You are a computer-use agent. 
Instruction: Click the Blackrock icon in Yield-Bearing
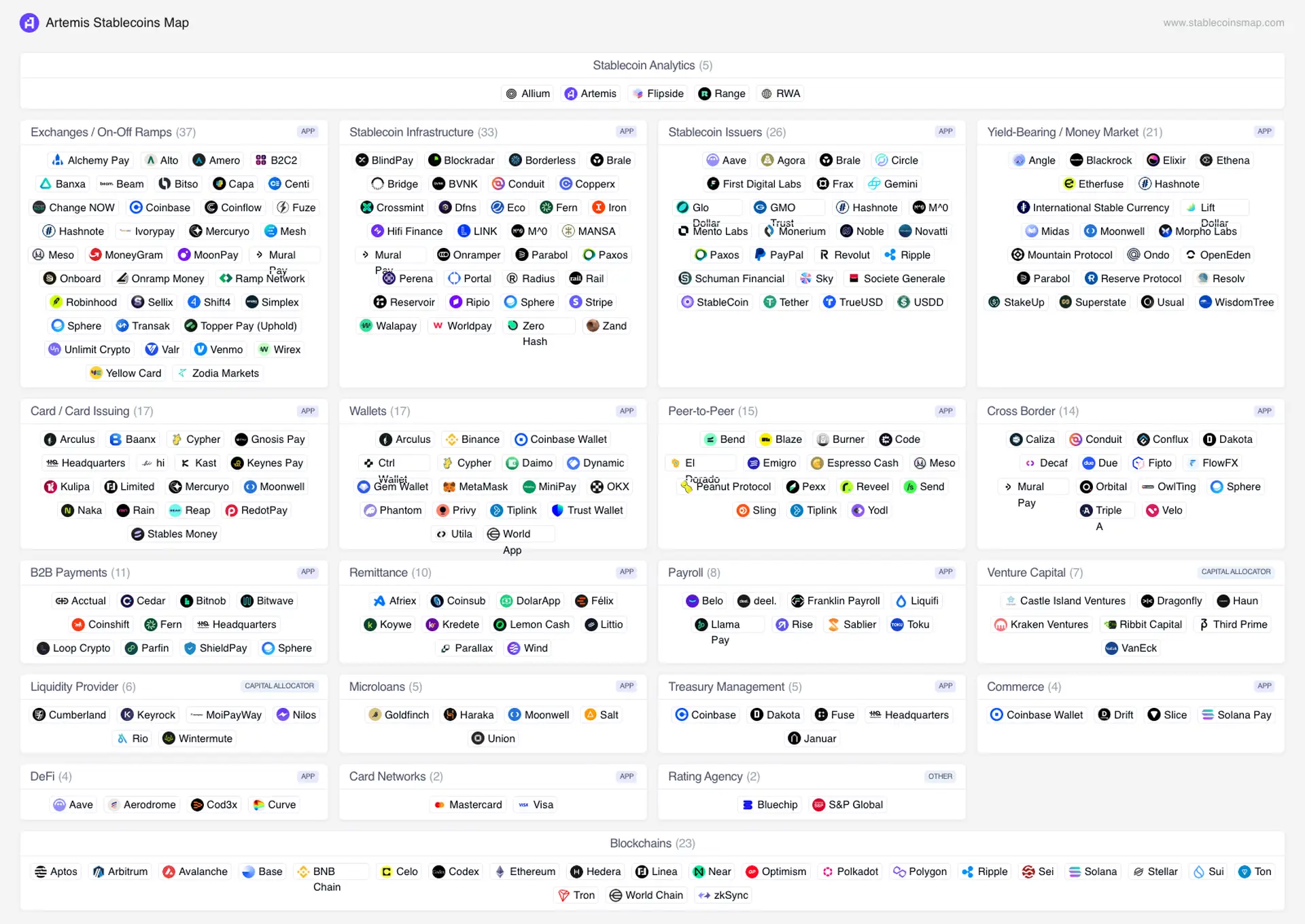coord(1077,160)
